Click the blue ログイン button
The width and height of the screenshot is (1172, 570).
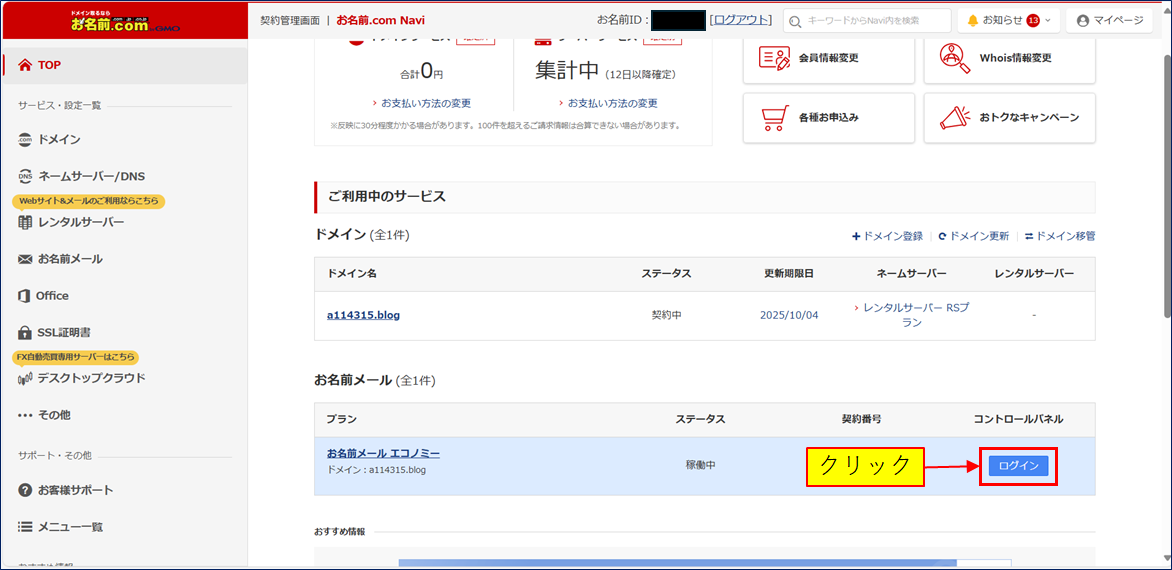point(1018,465)
